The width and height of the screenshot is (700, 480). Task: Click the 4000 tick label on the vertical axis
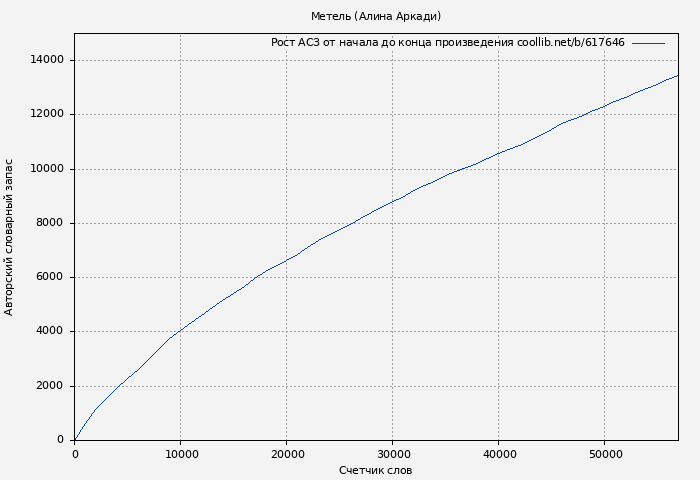pyautogui.click(x=50, y=331)
